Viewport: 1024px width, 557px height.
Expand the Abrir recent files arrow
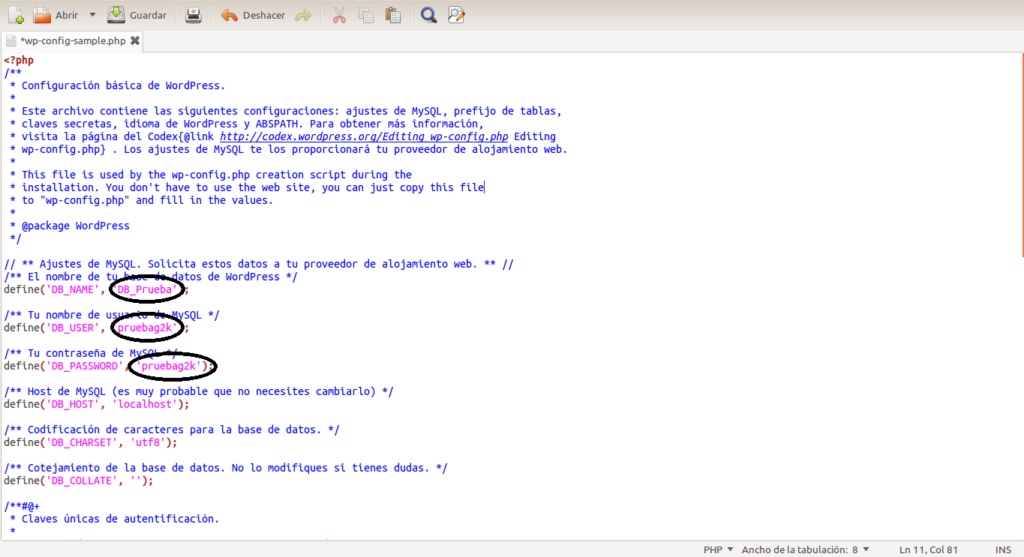[x=92, y=14]
